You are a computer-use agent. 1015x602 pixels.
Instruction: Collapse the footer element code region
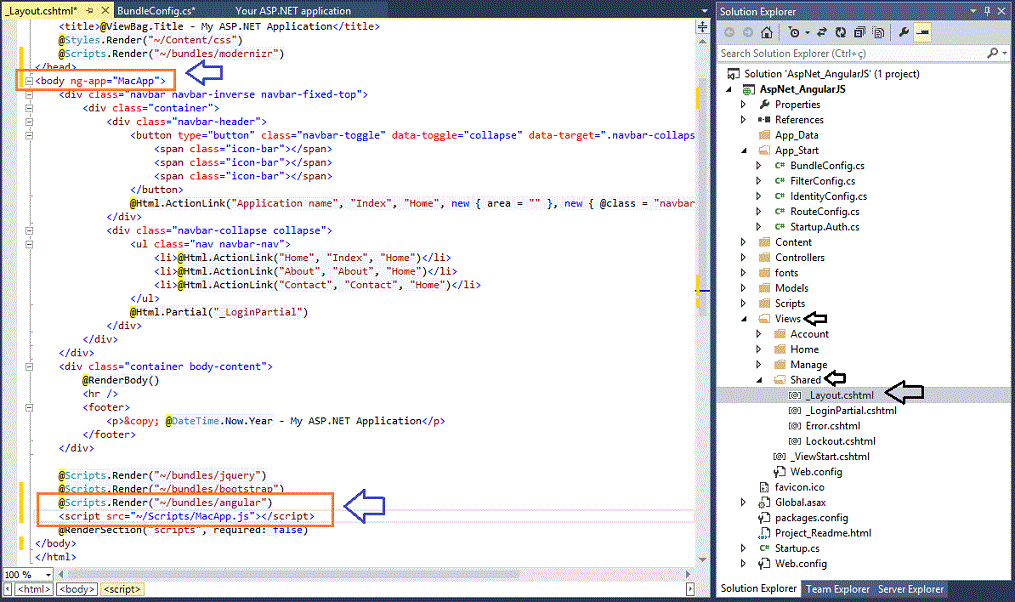tap(28, 408)
